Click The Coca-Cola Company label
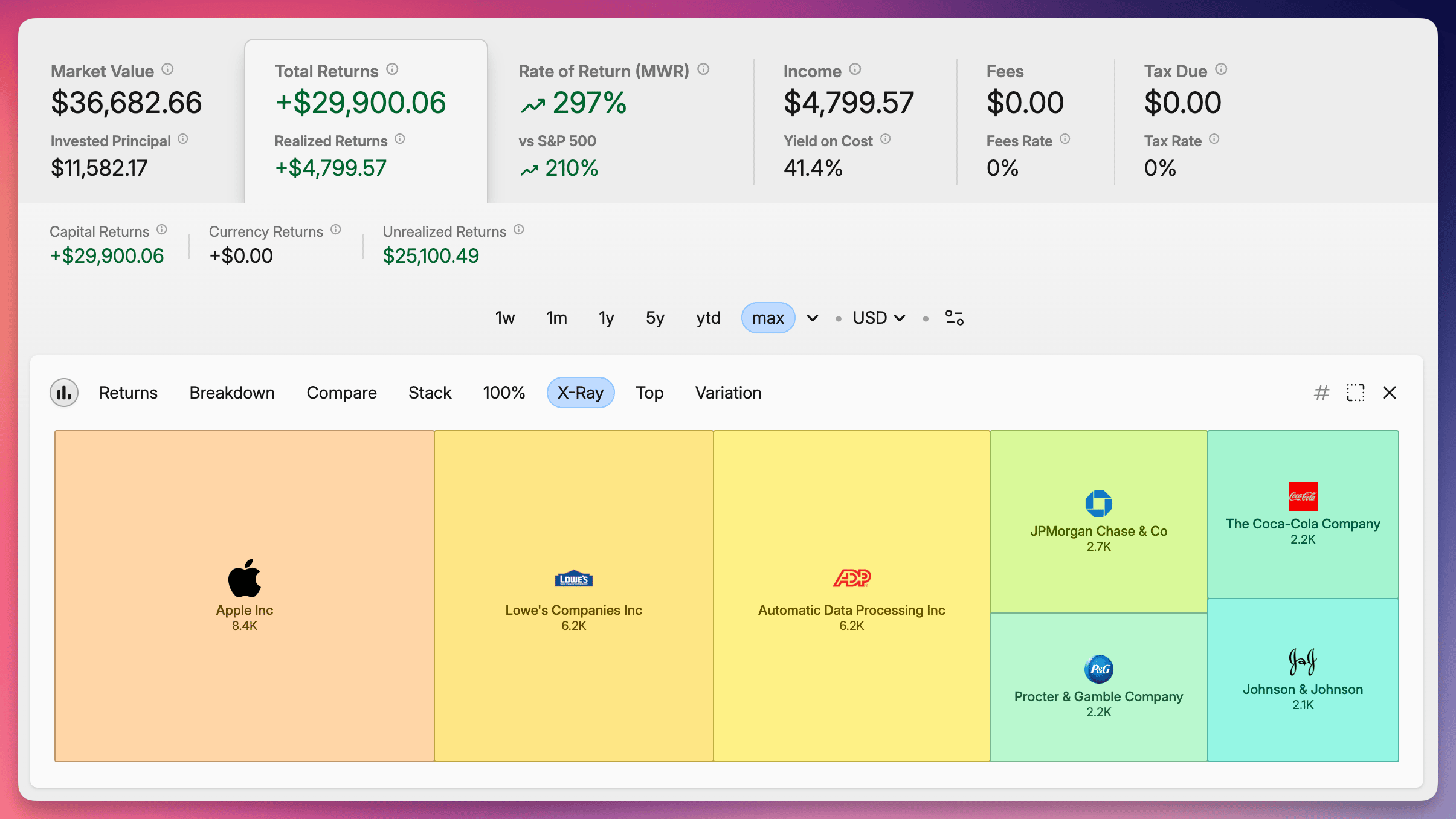Image resolution: width=1456 pixels, height=819 pixels. (x=1303, y=524)
